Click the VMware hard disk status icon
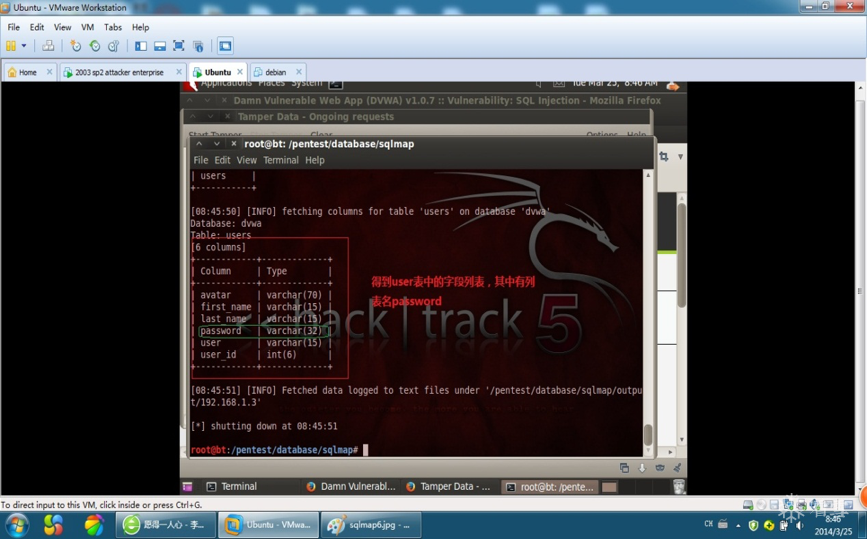 coord(748,504)
